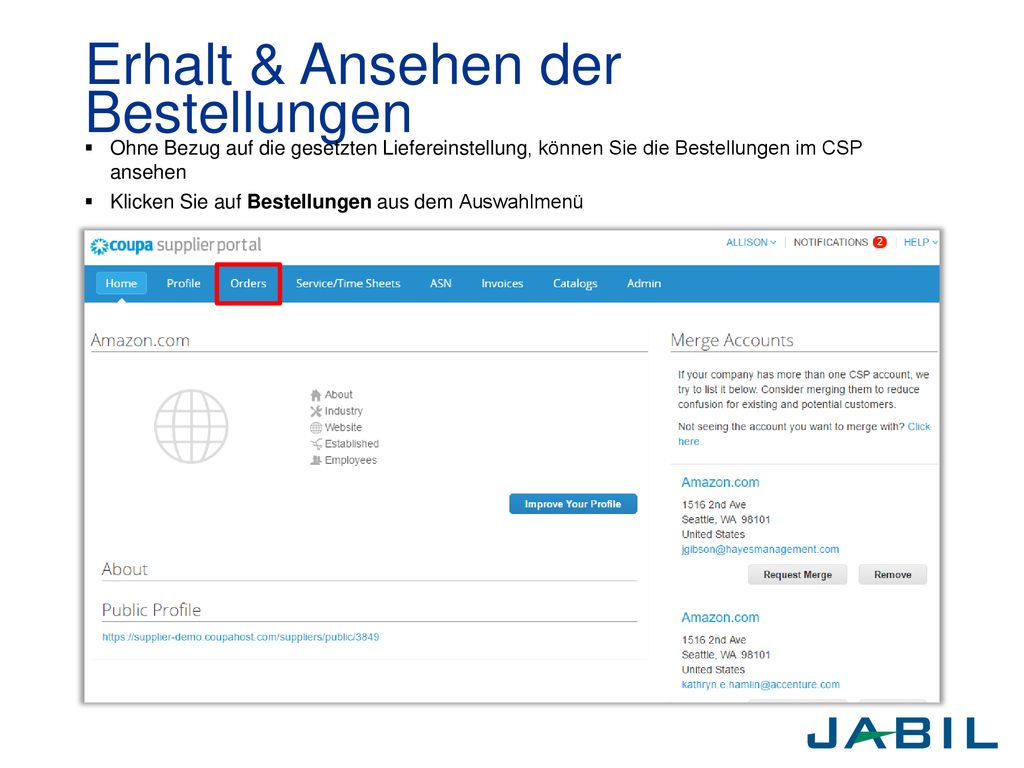Open NOTIFICATIONS in the top bar
The height and width of the screenshot is (768, 1024).
831,242
